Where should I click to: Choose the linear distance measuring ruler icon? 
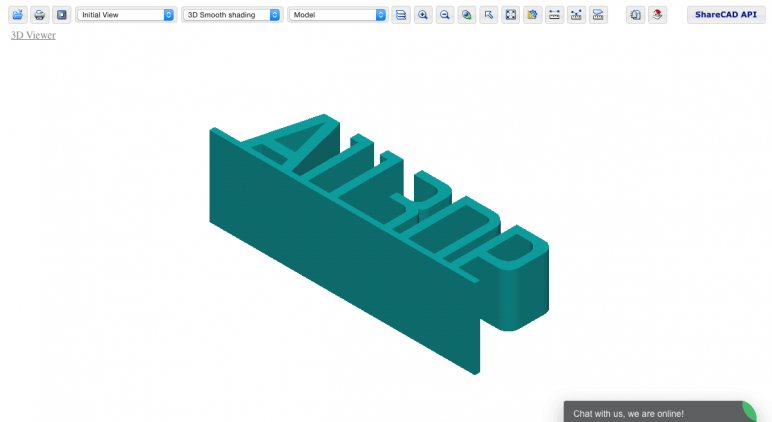[554, 15]
